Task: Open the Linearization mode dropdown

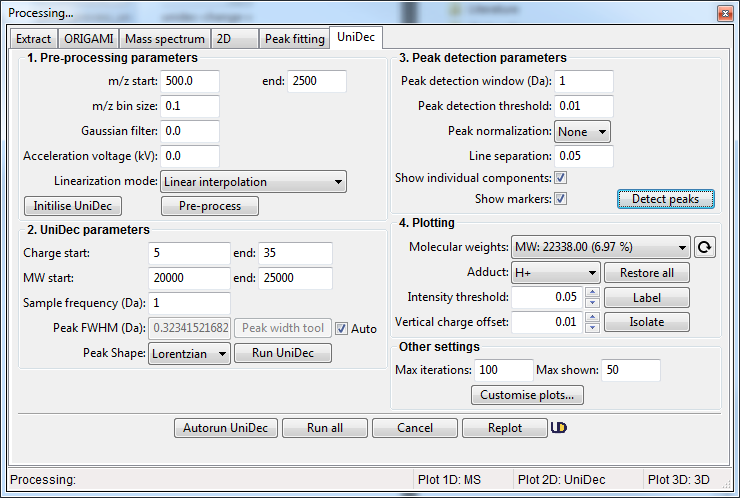Action: (x=253, y=182)
